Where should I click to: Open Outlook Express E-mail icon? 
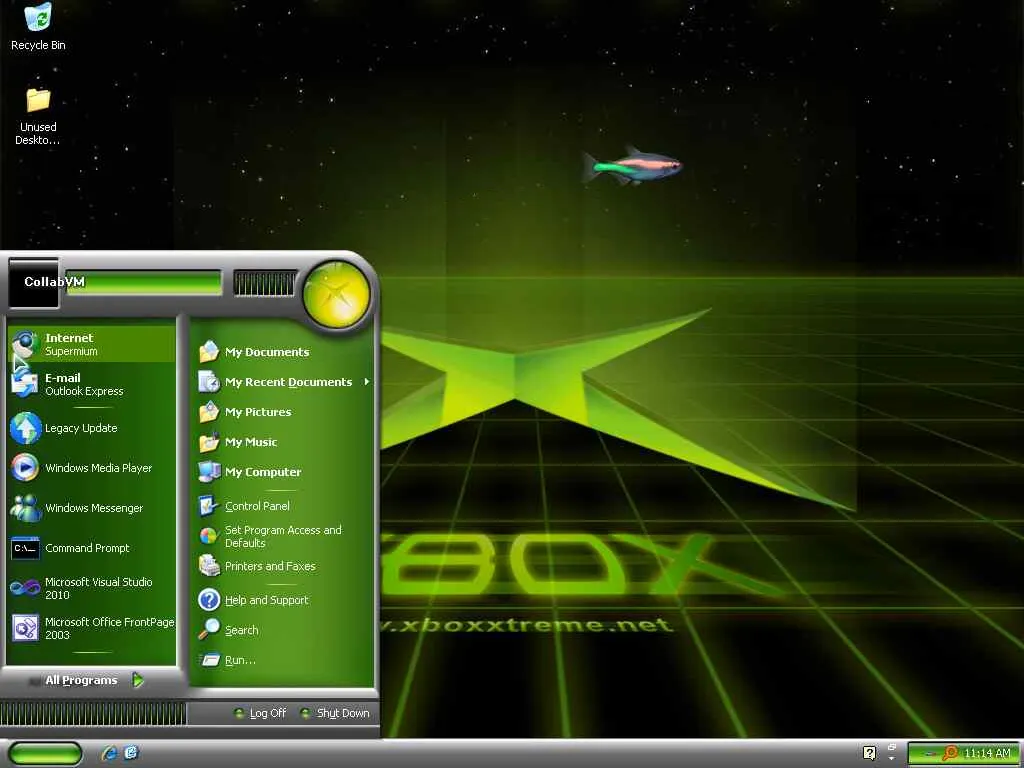(25, 384)
